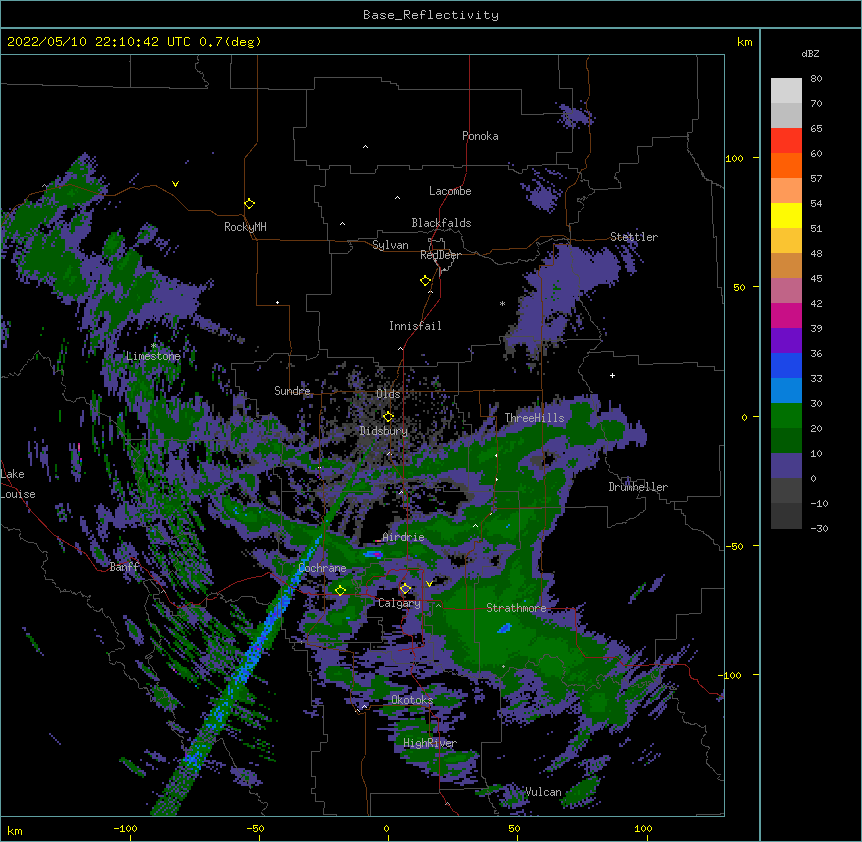This screenshot has height=842, width=862.
Task: Click the yellow V marker northwest of RockyMH
Action: coord(175,184)
